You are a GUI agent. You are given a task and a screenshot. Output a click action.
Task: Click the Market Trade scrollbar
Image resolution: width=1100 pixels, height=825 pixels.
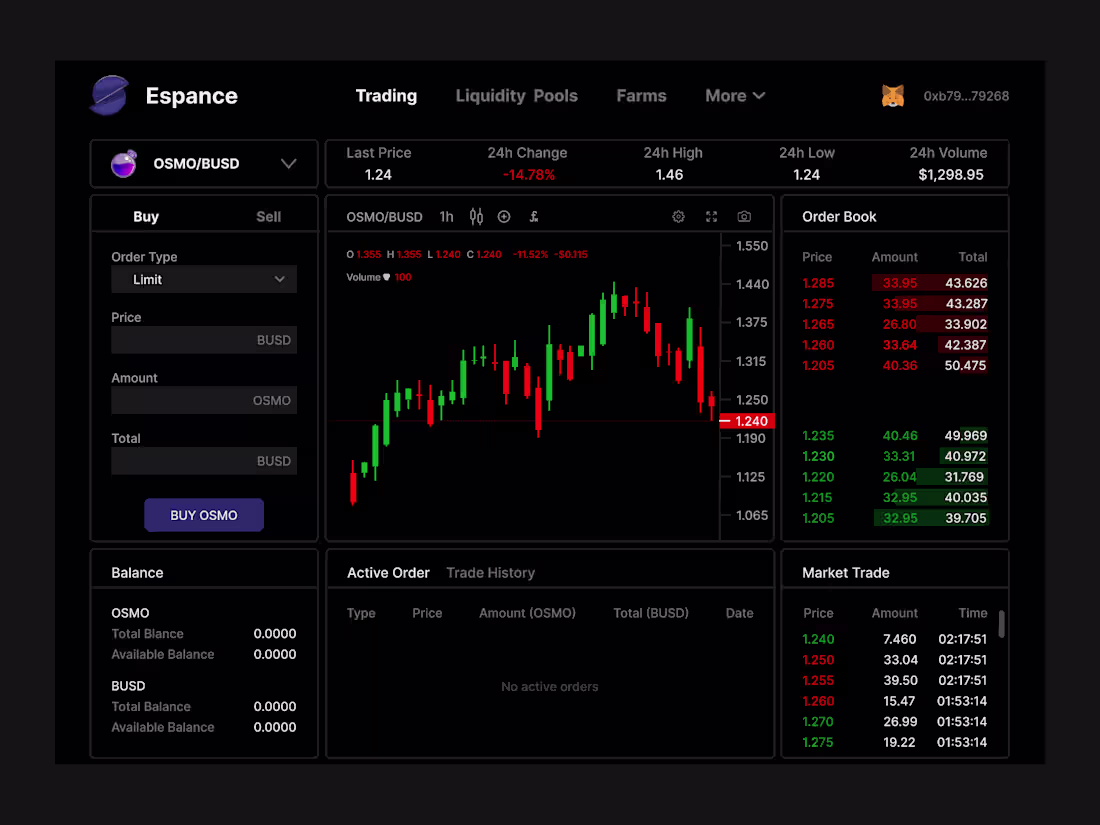[1002, 624]
